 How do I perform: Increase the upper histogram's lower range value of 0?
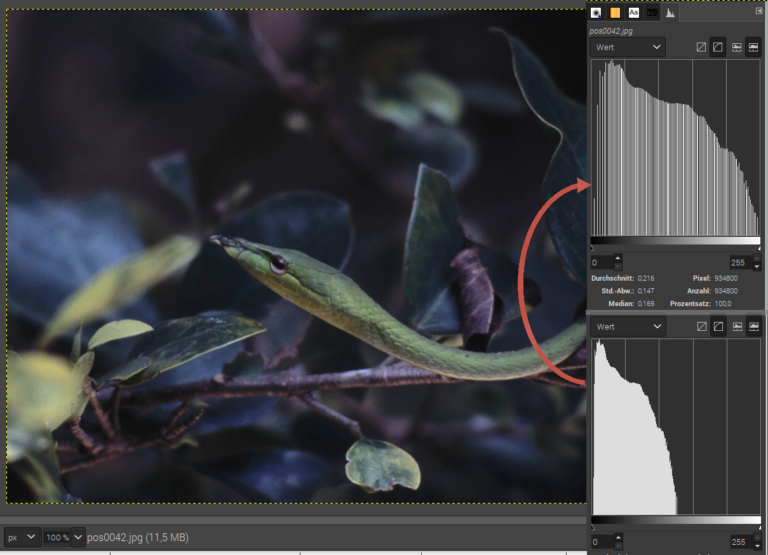click(x=617, y=258)
